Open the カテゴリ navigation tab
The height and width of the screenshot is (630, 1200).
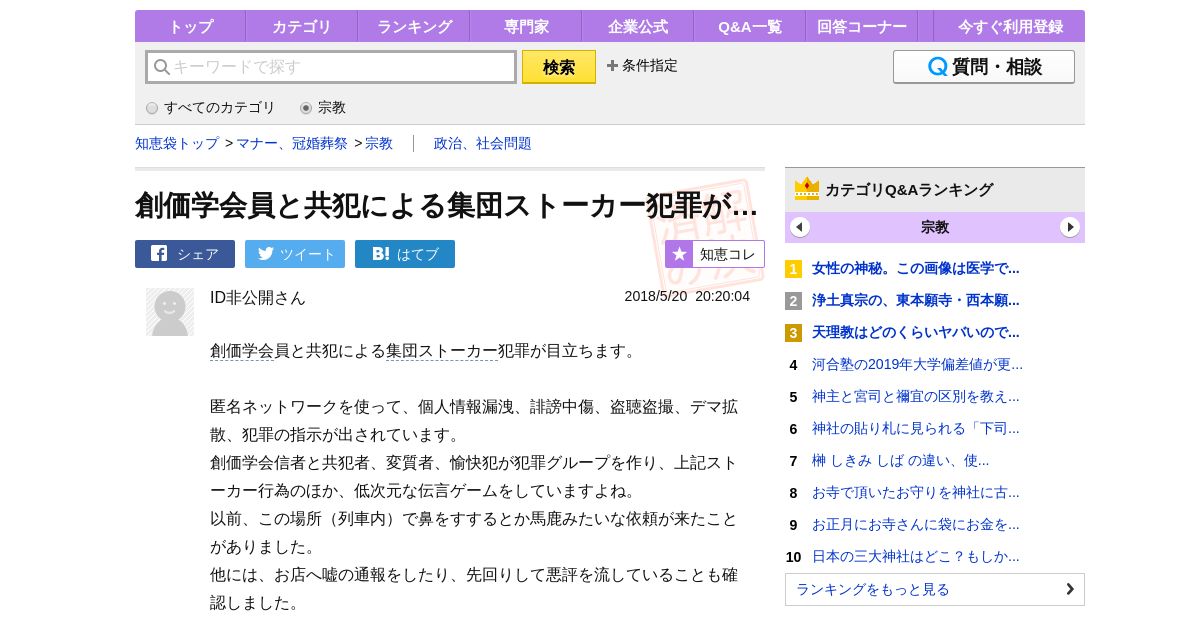pos(301,27)
